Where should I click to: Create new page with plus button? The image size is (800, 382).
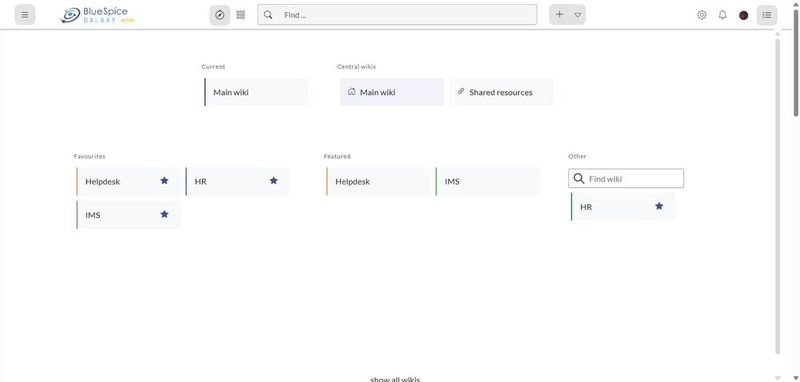point(560,15)
